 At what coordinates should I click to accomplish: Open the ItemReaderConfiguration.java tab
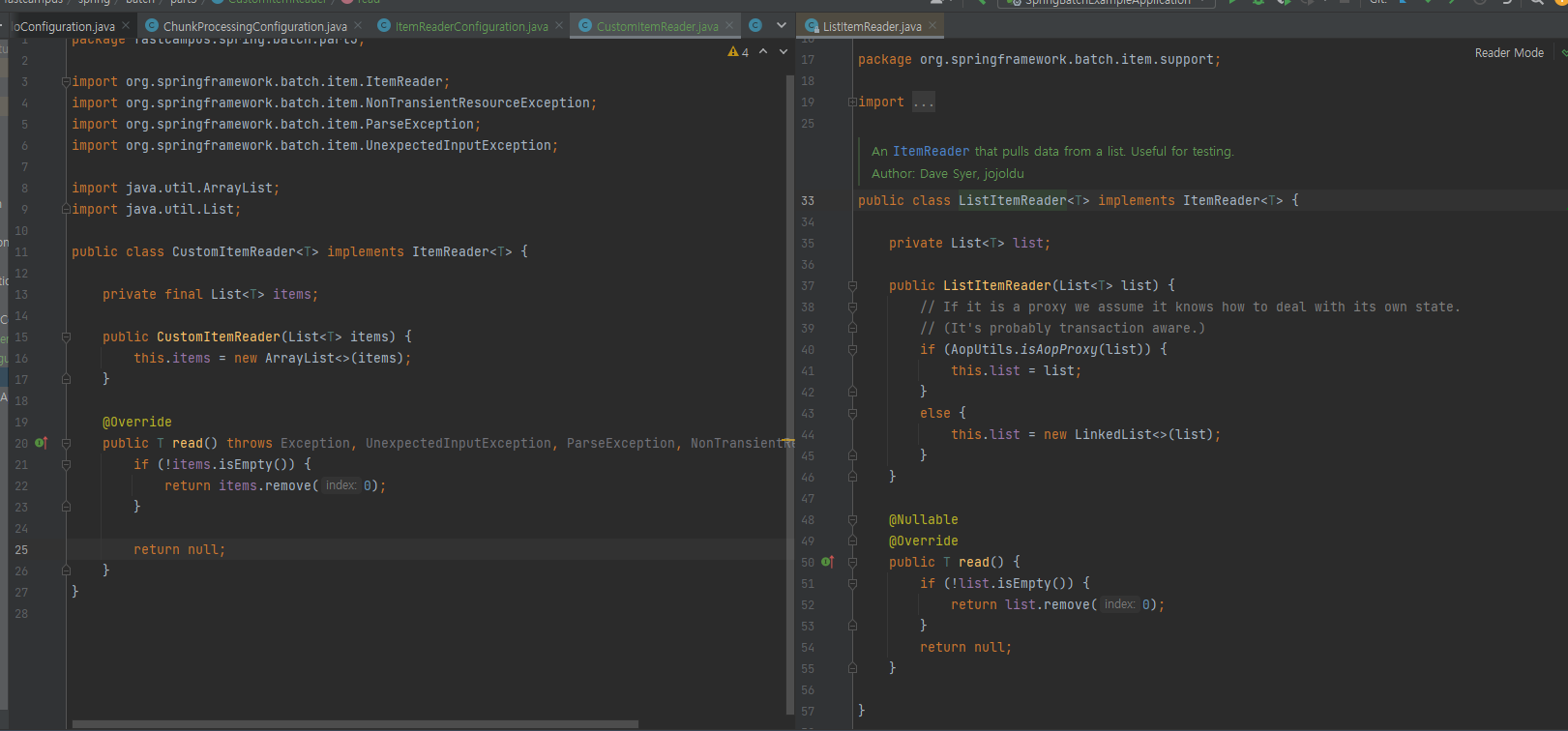coord(470,26)
